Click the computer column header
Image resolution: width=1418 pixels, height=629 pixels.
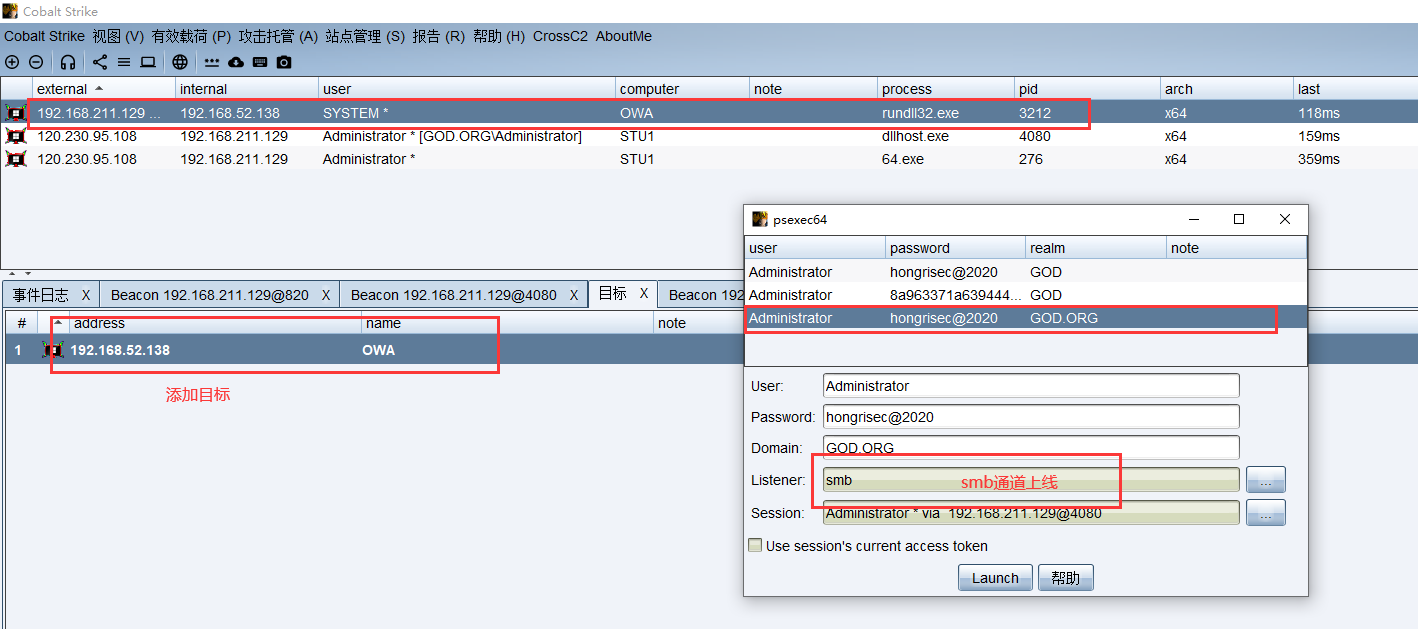point(682,89)
